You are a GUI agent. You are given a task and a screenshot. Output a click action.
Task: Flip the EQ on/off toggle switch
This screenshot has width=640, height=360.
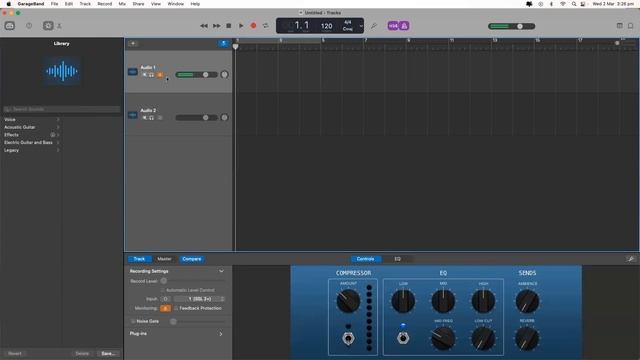(403, 338)
